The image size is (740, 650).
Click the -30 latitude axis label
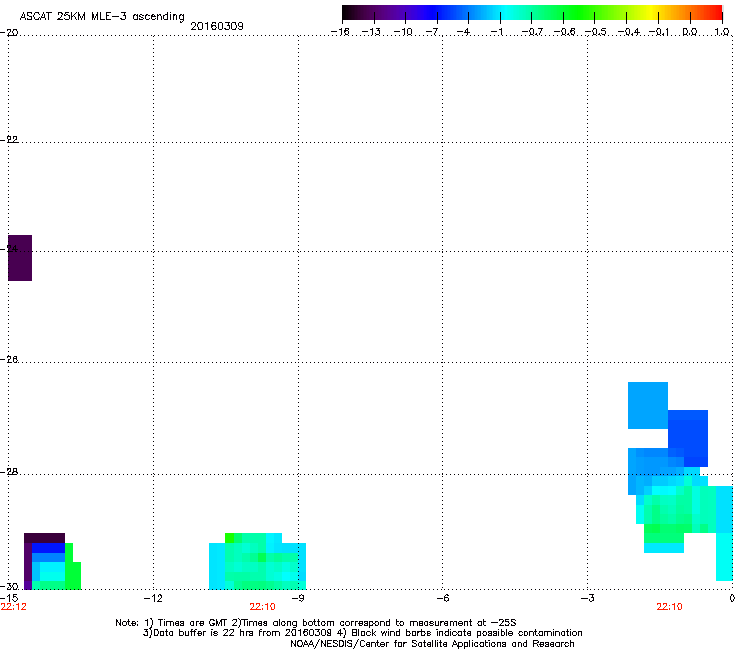pos(9,586)
